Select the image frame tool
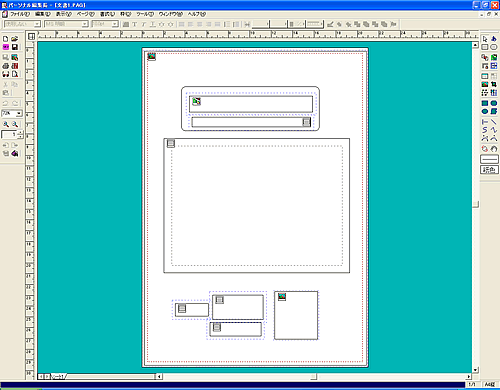Image resolution: width=500 pixels, height=390 pixels. pos(485,84)
